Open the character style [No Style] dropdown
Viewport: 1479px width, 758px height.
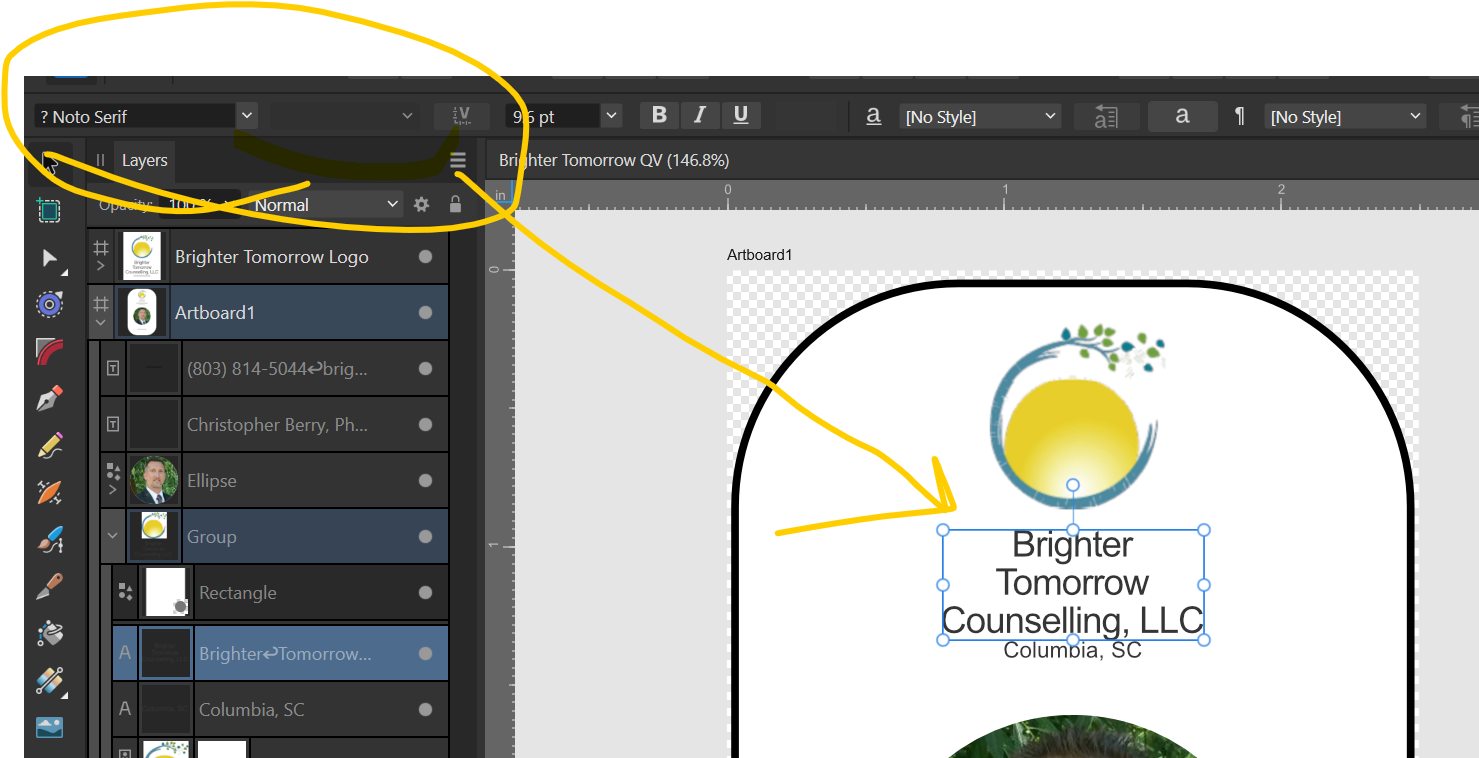click(979, 117)
